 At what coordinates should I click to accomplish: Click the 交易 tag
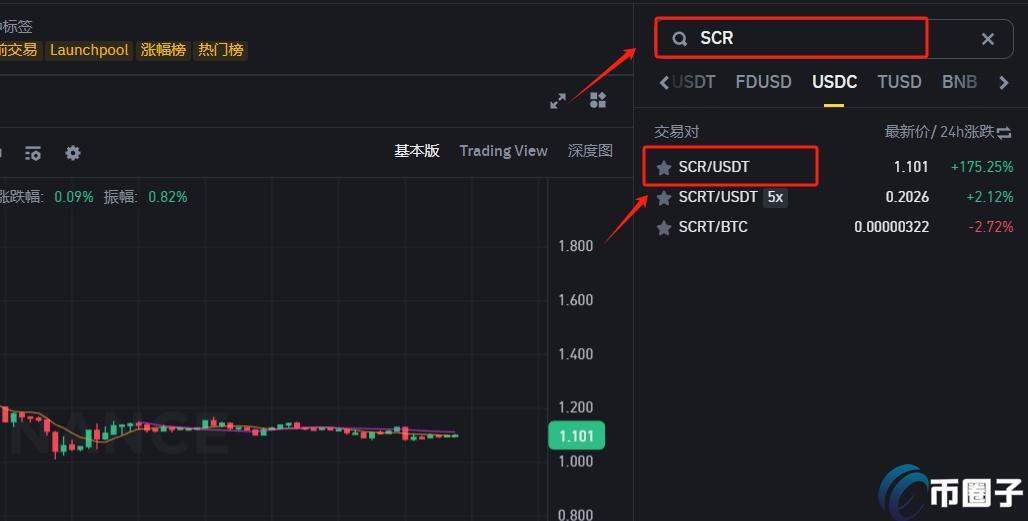(x=18, y=50)
